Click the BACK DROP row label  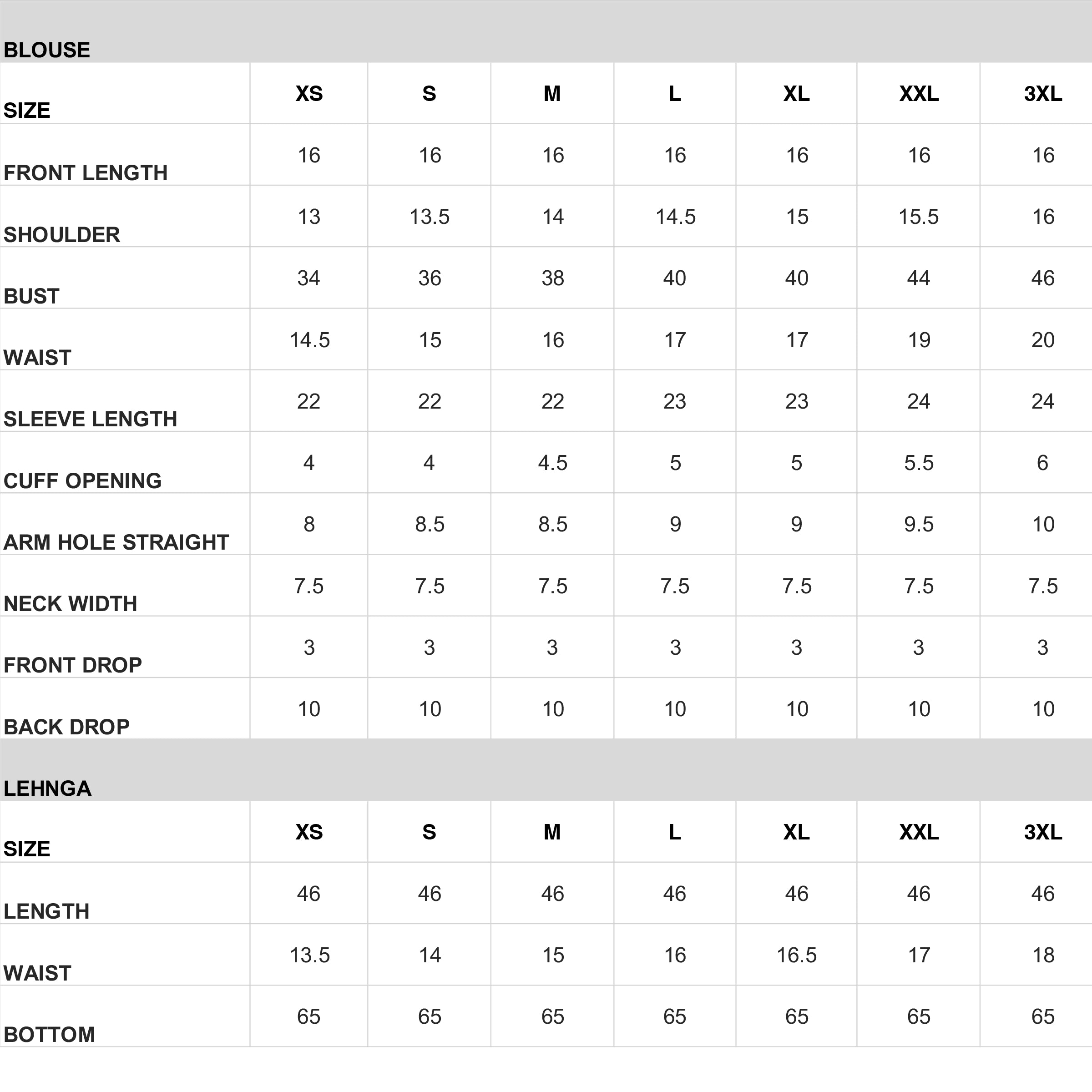67,726
